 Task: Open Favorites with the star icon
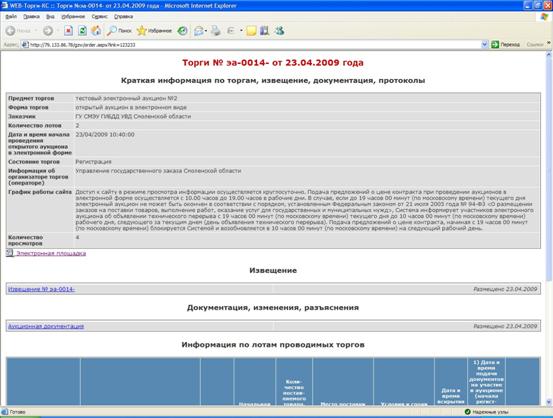click(141, 31)
